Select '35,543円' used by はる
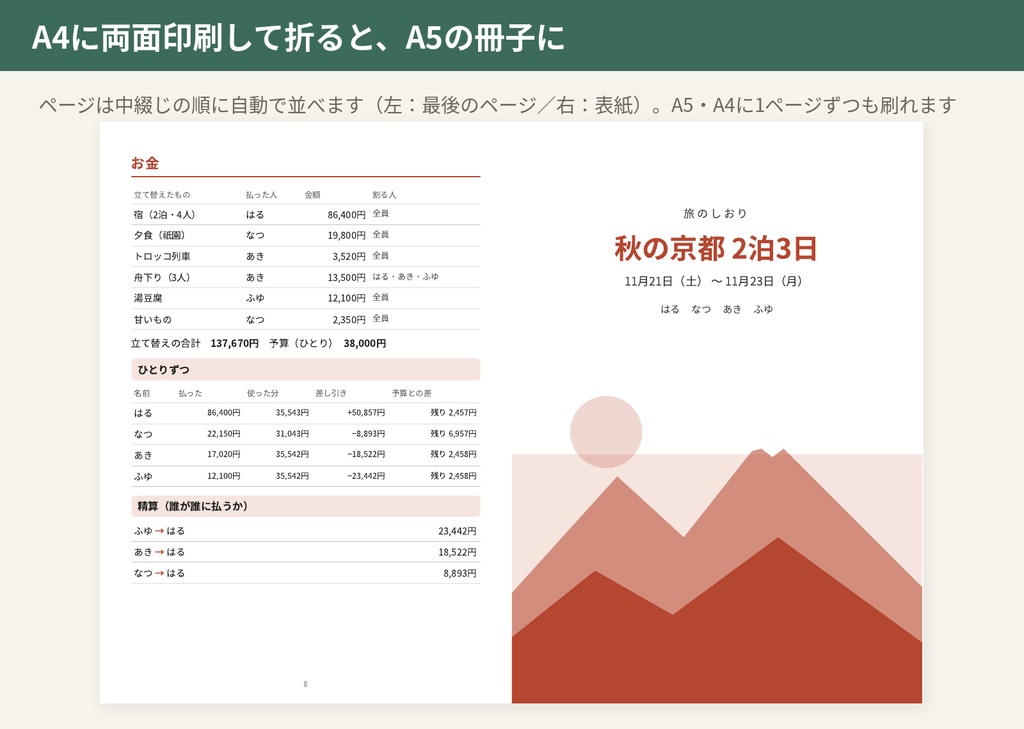The image size is (1024, 729). pyautogui.click(x=292, y=413)
